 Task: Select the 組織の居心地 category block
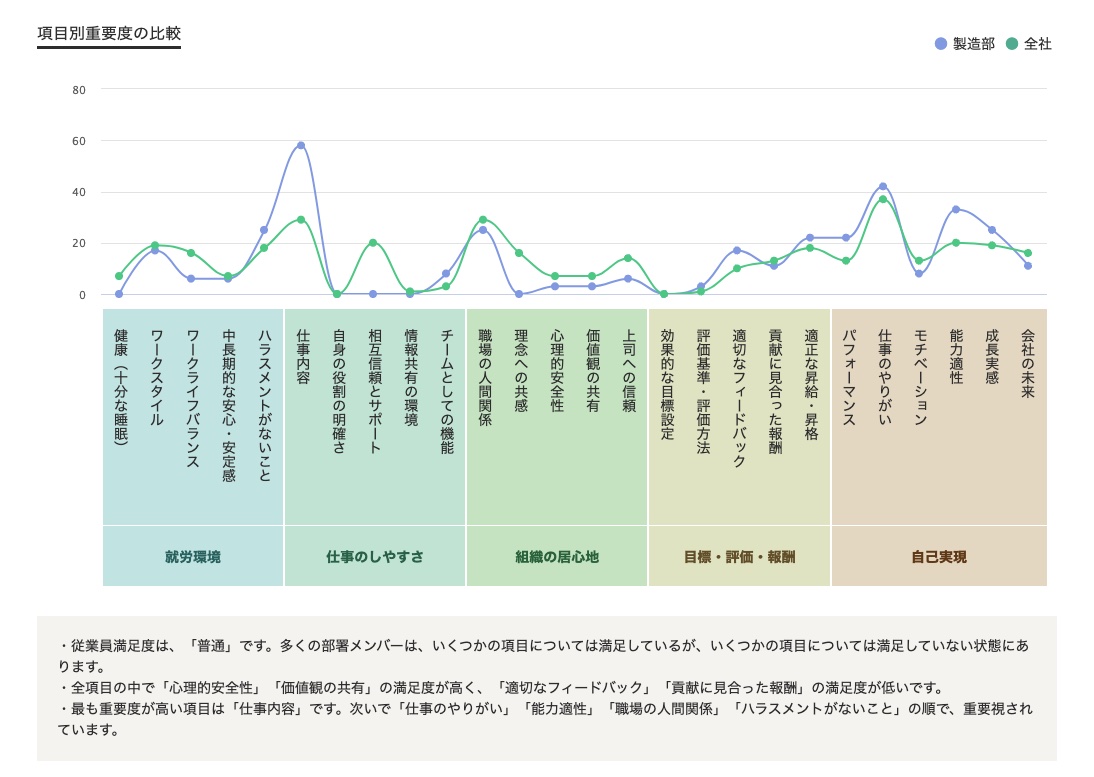click(x=557, y=557)
